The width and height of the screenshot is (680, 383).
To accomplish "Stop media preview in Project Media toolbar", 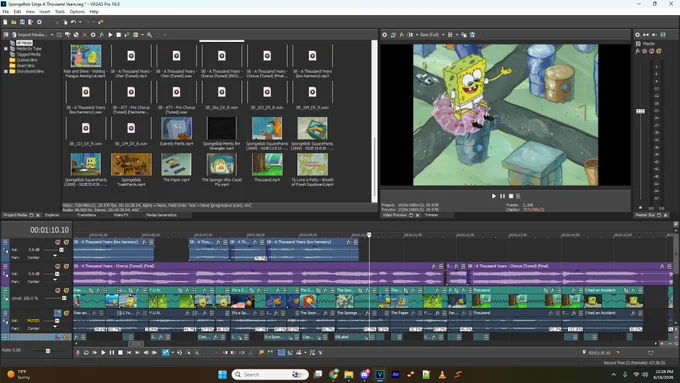I will [x=118, y=35].
